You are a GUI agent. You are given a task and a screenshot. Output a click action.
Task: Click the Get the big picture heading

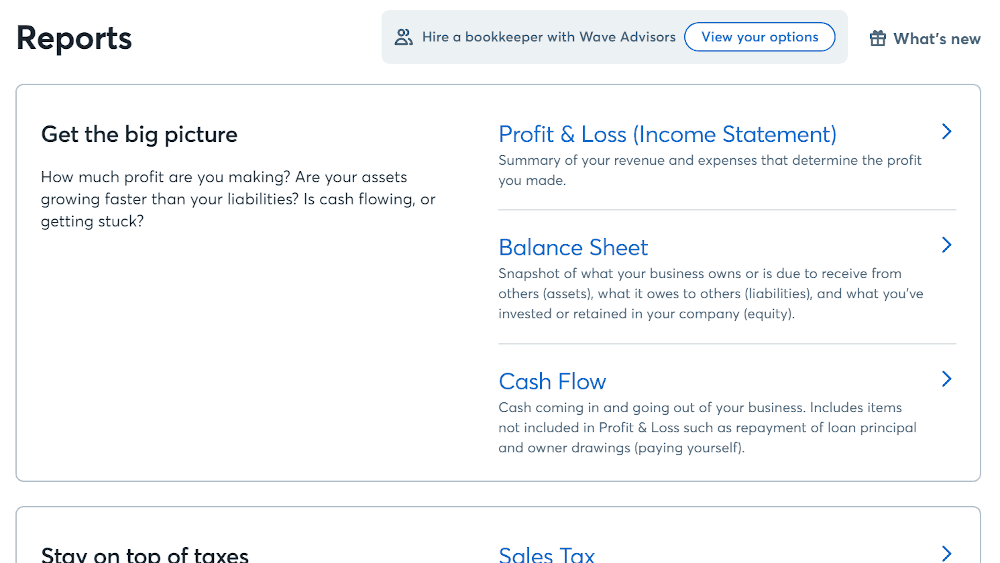point(139,135)
